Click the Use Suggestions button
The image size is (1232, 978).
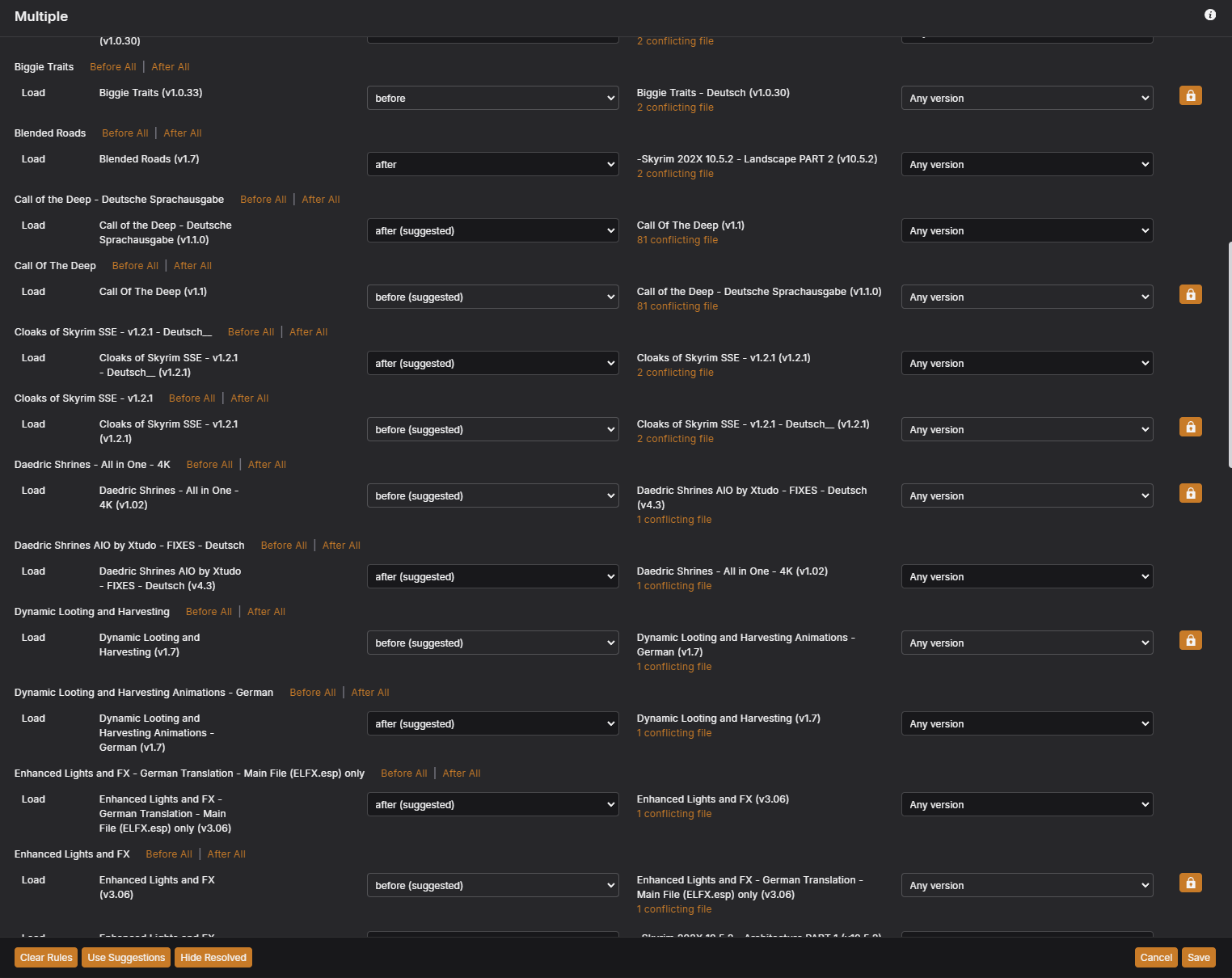(126, 958)
